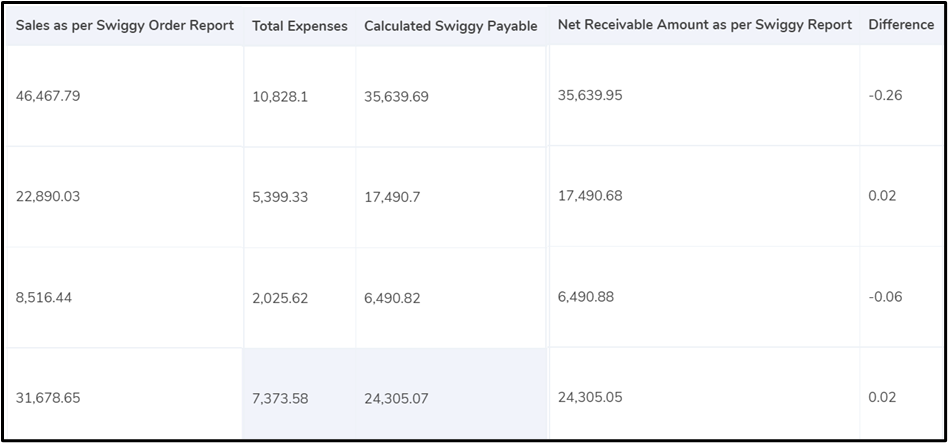
Task: Select total expenses cell 2,025.62
Action: tap(280, 298)
